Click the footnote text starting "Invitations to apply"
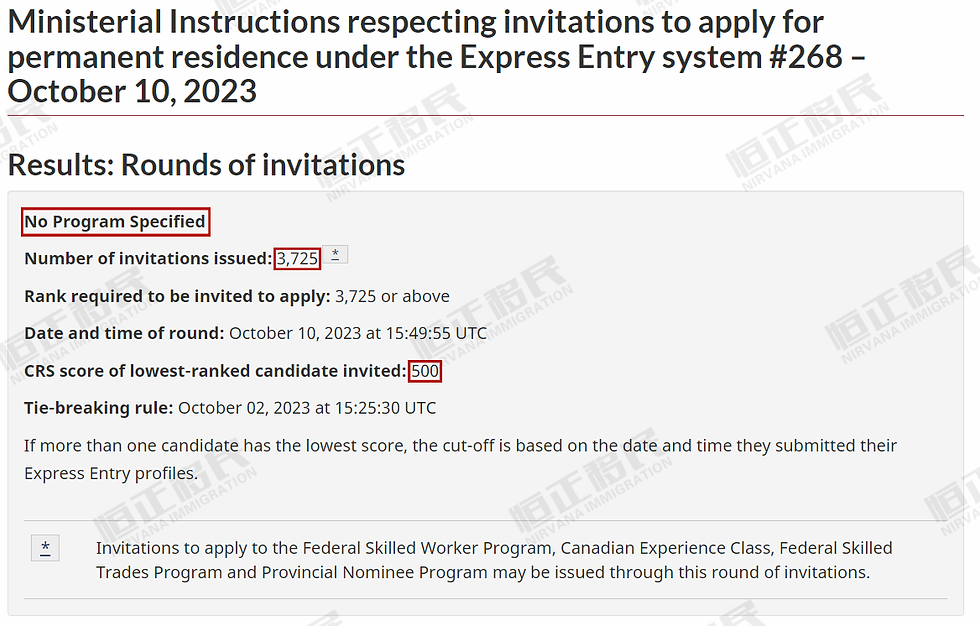This screenshot has width=980, height=626. click(x=494, y=560)
